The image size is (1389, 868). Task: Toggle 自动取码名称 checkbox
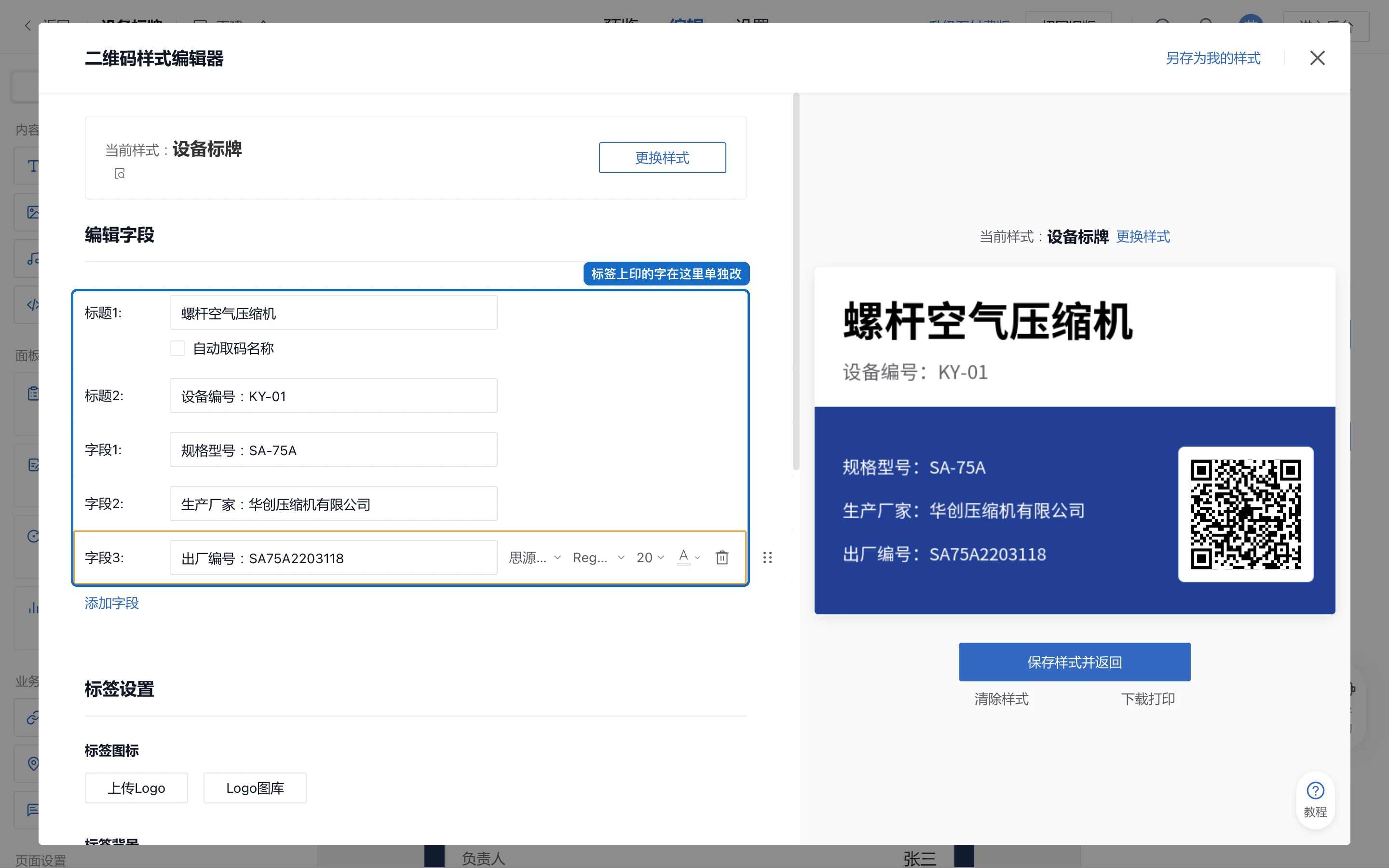click(x=177, y=348)
